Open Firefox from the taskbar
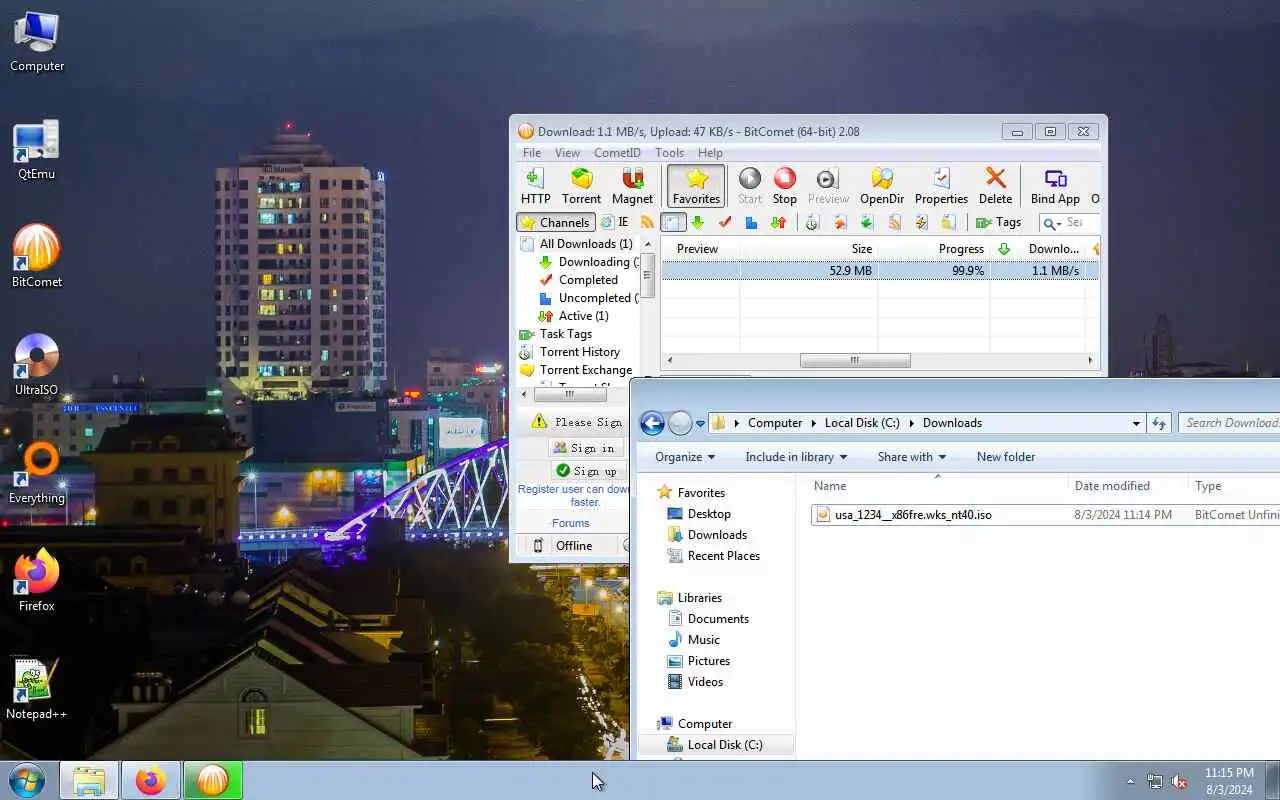The height and width of the screenshot is (800, 1280). [151, 780]
